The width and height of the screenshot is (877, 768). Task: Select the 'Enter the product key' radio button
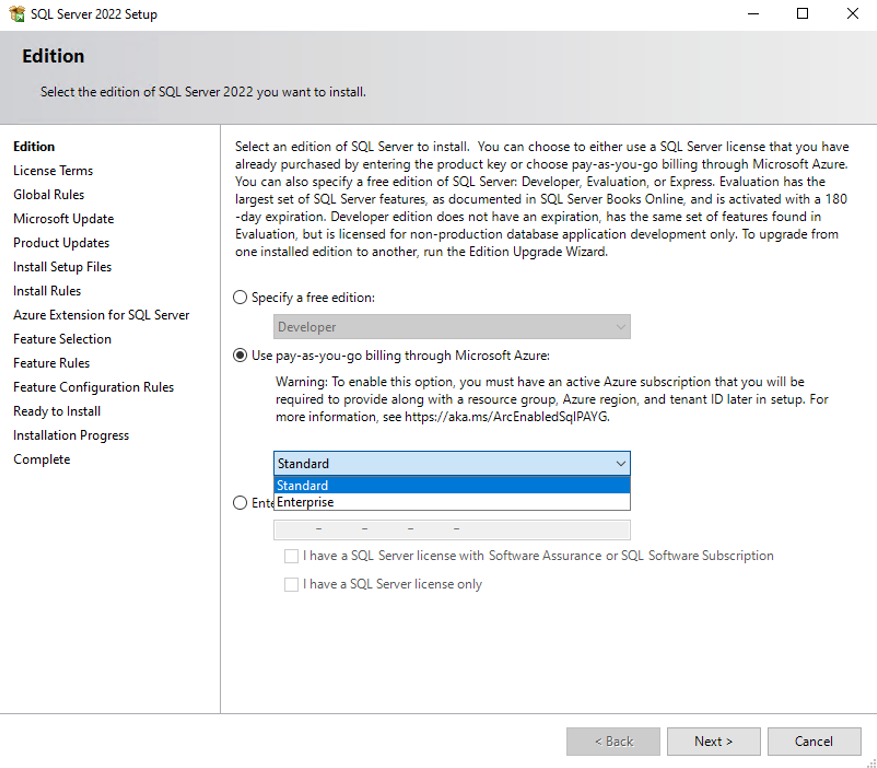click(240, 502)
